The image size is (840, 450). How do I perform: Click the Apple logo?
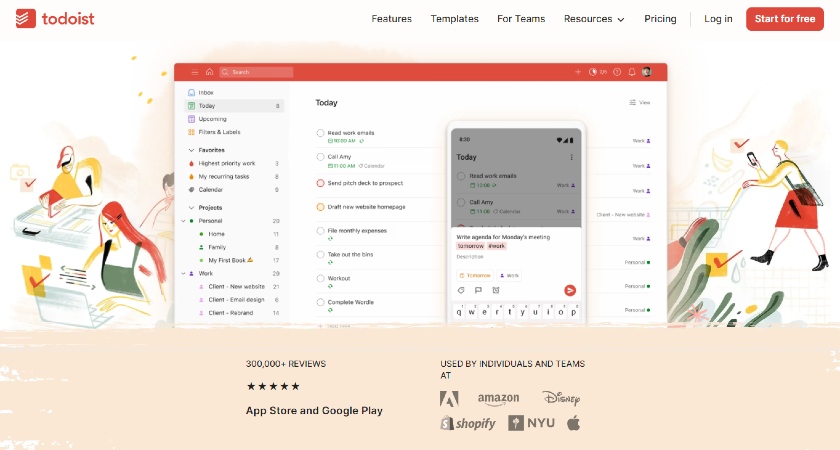pyautogui.click(x=573, y=423)
